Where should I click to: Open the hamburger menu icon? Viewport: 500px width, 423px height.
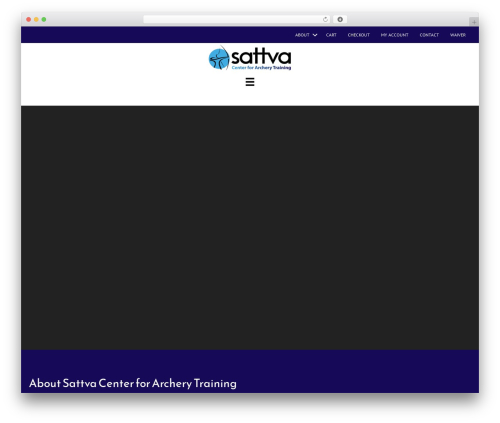(x=250, y=82)
